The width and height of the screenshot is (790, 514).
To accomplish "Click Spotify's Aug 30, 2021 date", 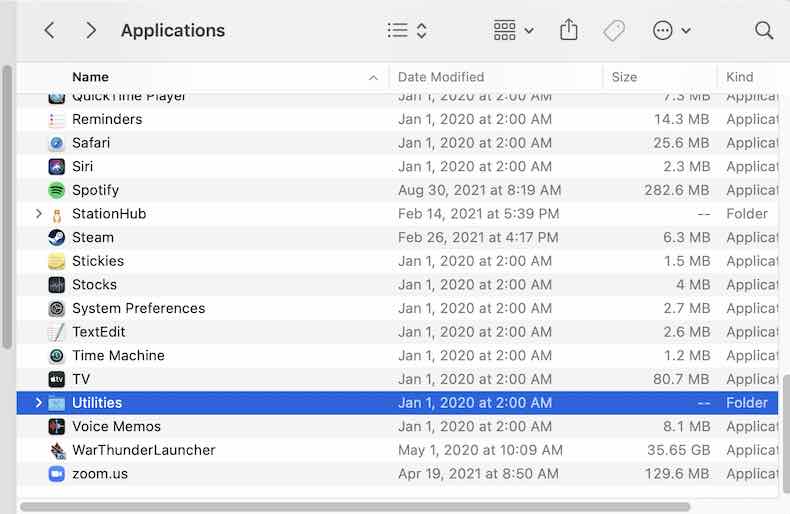I will pos(479,190).
